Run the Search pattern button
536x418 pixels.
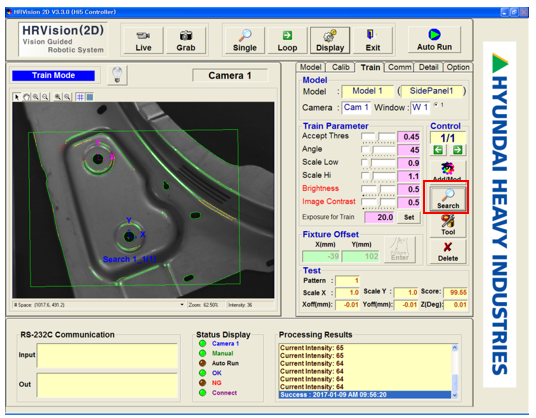pos(447,198)
